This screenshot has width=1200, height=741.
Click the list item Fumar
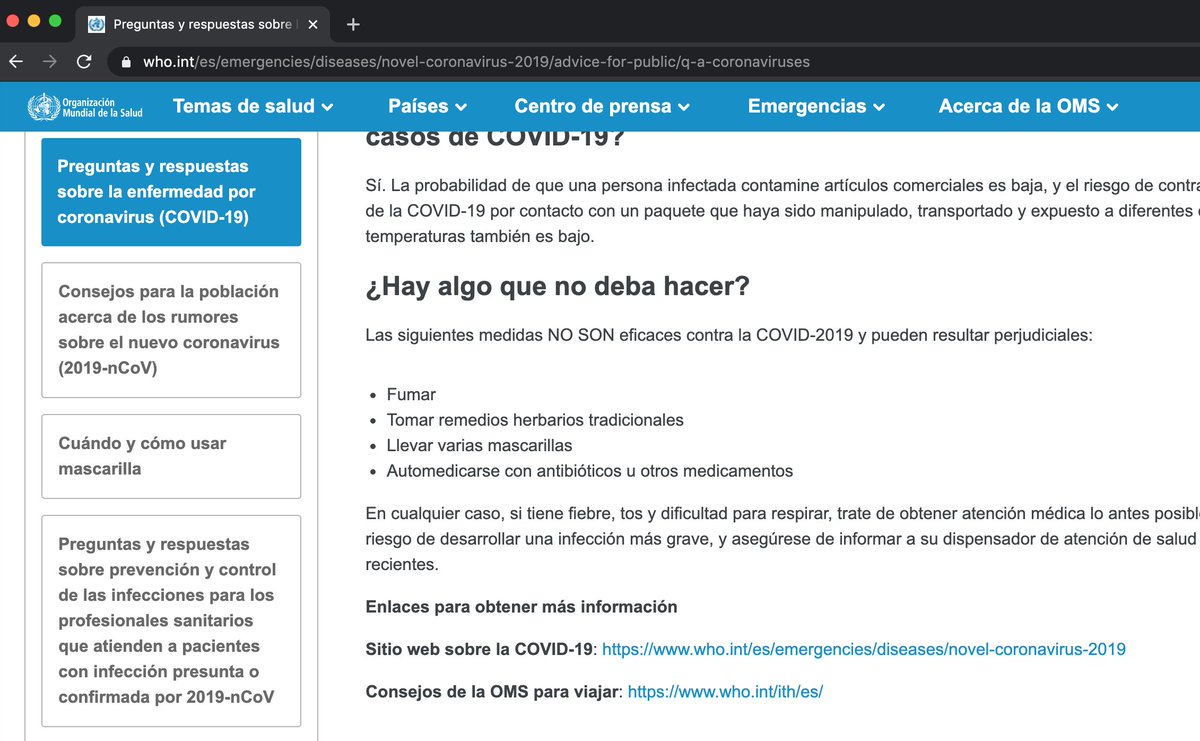tap(411, 394)
